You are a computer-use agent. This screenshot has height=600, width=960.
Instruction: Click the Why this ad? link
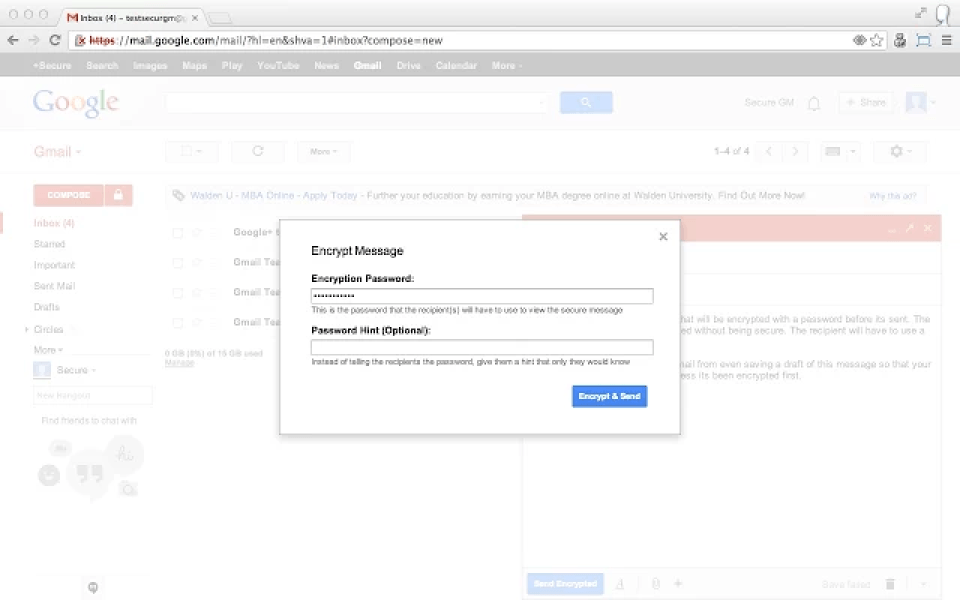[x=893, y=196]
